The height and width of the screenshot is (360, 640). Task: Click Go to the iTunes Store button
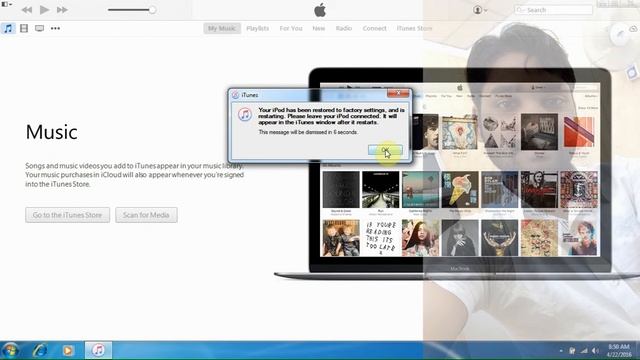coord(67,215)
